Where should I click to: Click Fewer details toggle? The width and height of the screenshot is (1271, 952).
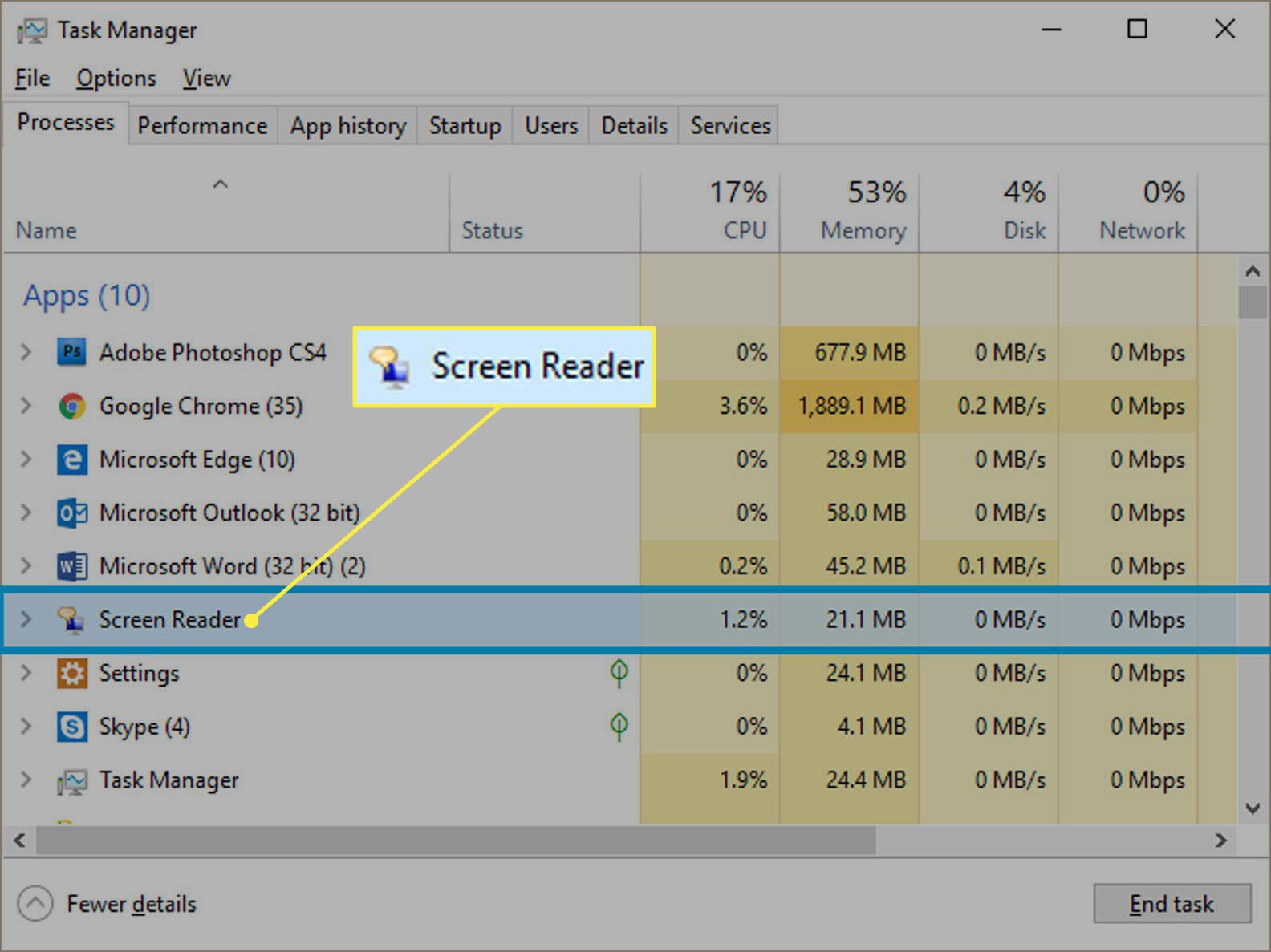pyautogui.click(x=107, y=904)
